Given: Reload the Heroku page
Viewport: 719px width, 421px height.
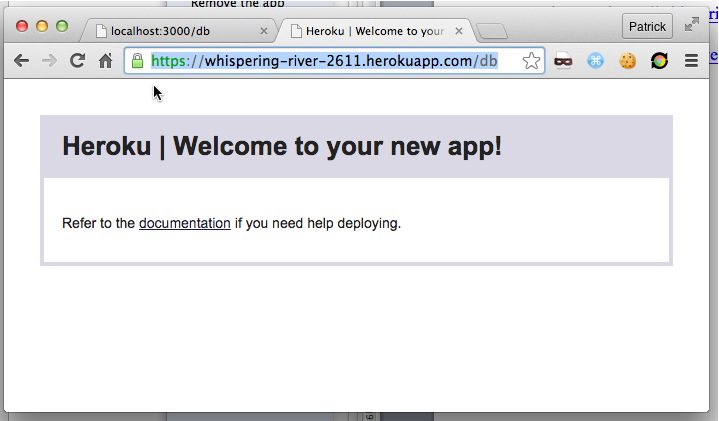Looking at the screenshot, I should [77, 61].
